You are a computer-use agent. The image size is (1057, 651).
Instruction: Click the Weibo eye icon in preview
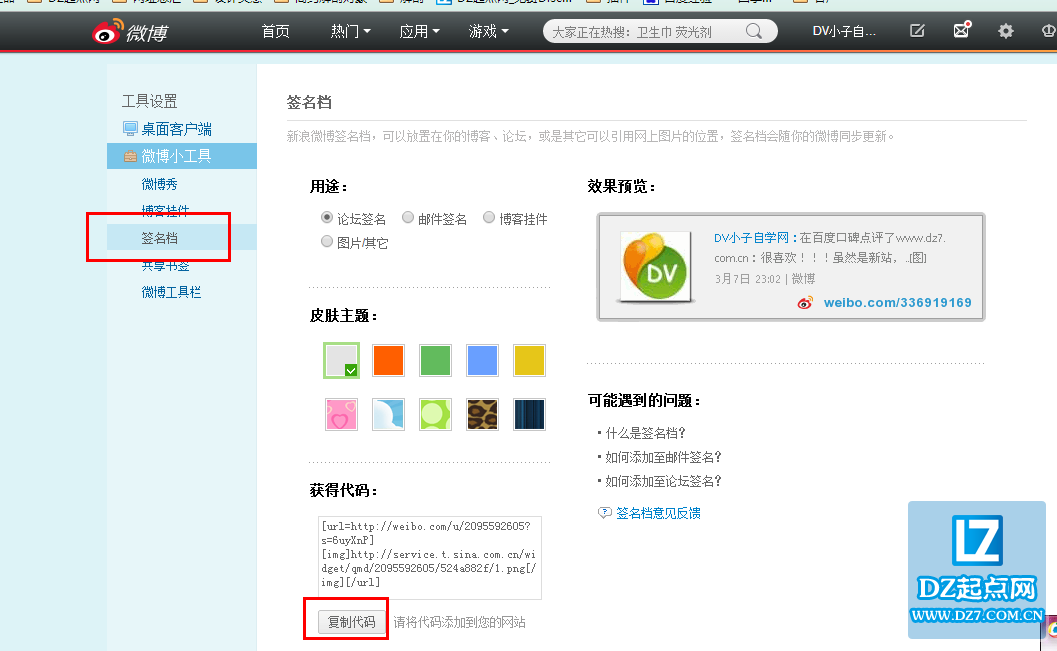pyautogui.click(x=805, y=303)
